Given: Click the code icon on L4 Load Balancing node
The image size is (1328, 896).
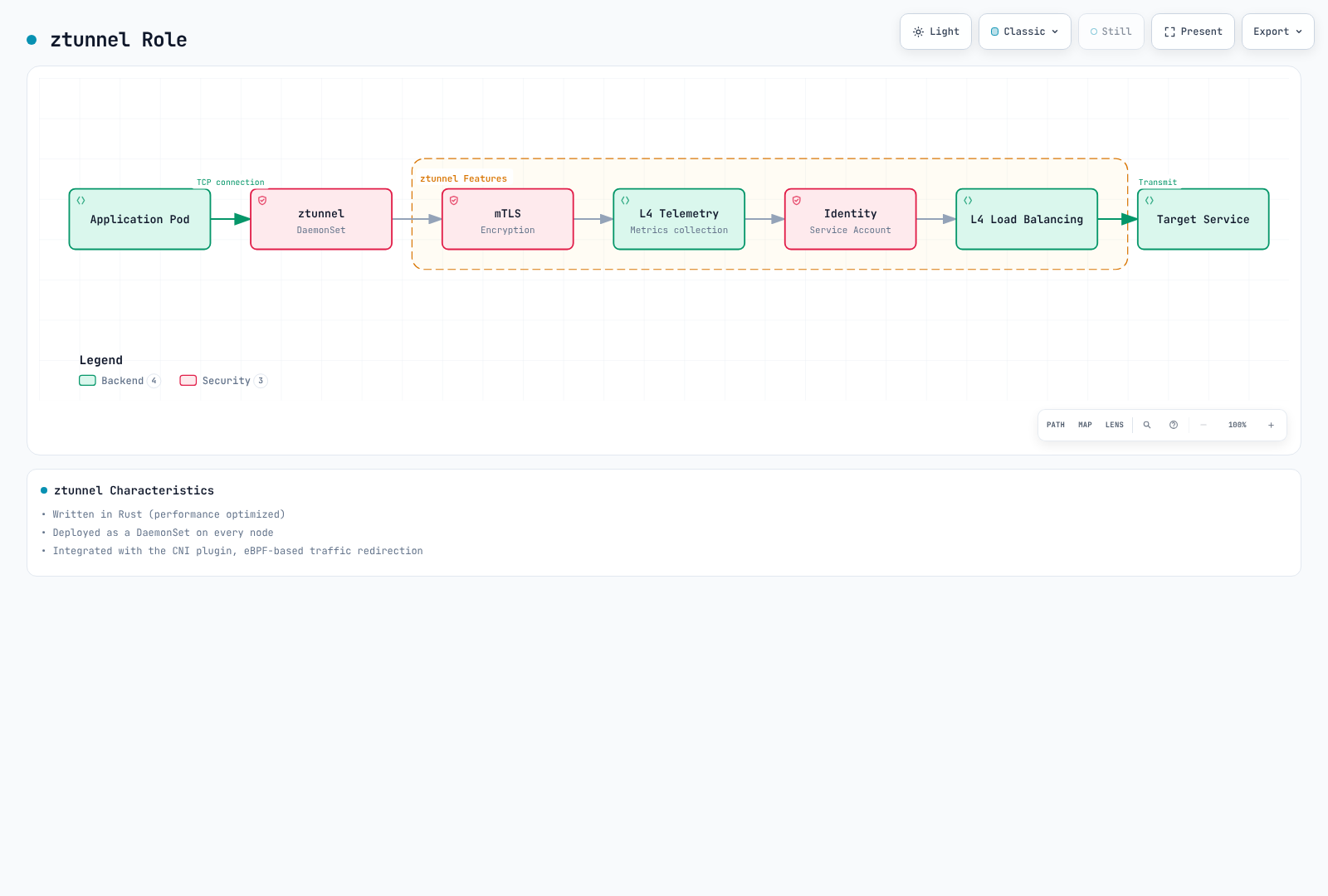Looking at the screenshot, I should point(968,201).
